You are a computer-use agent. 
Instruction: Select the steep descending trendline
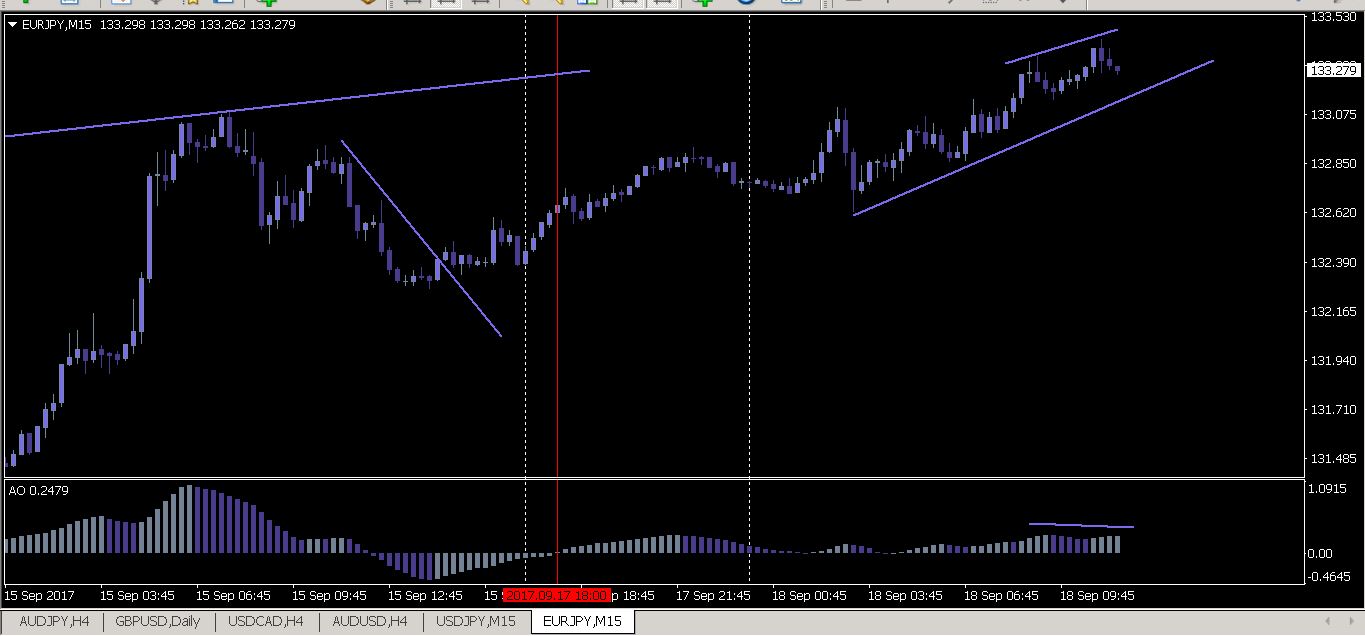tap(421, 238)
